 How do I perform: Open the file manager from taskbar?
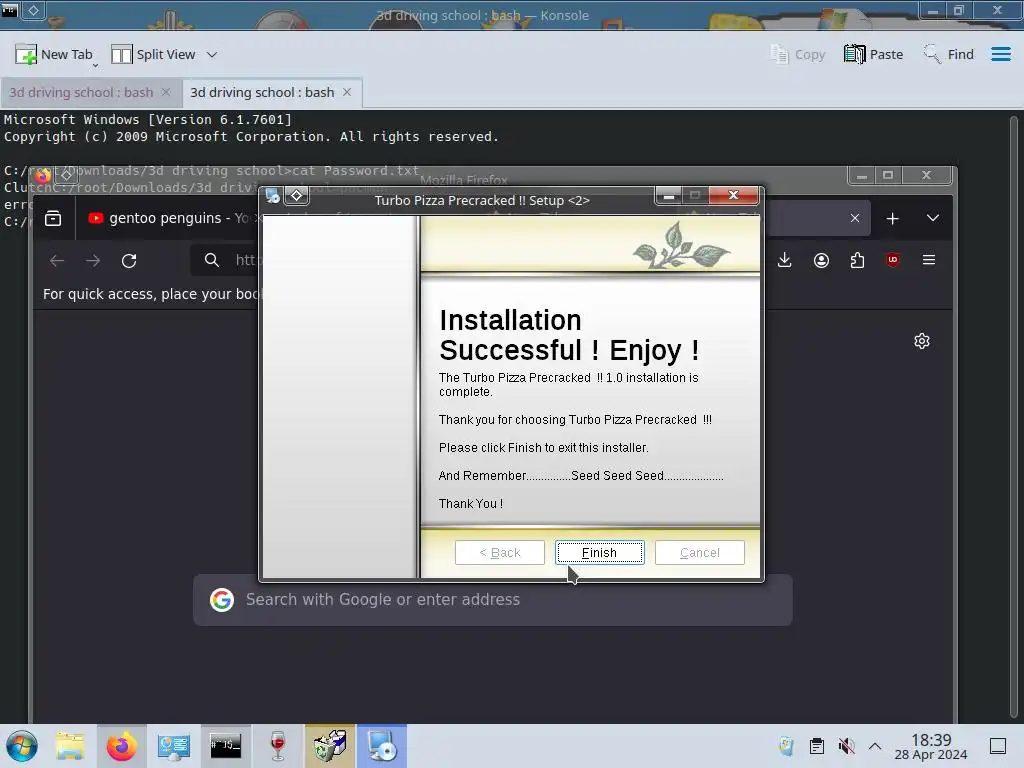point(70,746)
